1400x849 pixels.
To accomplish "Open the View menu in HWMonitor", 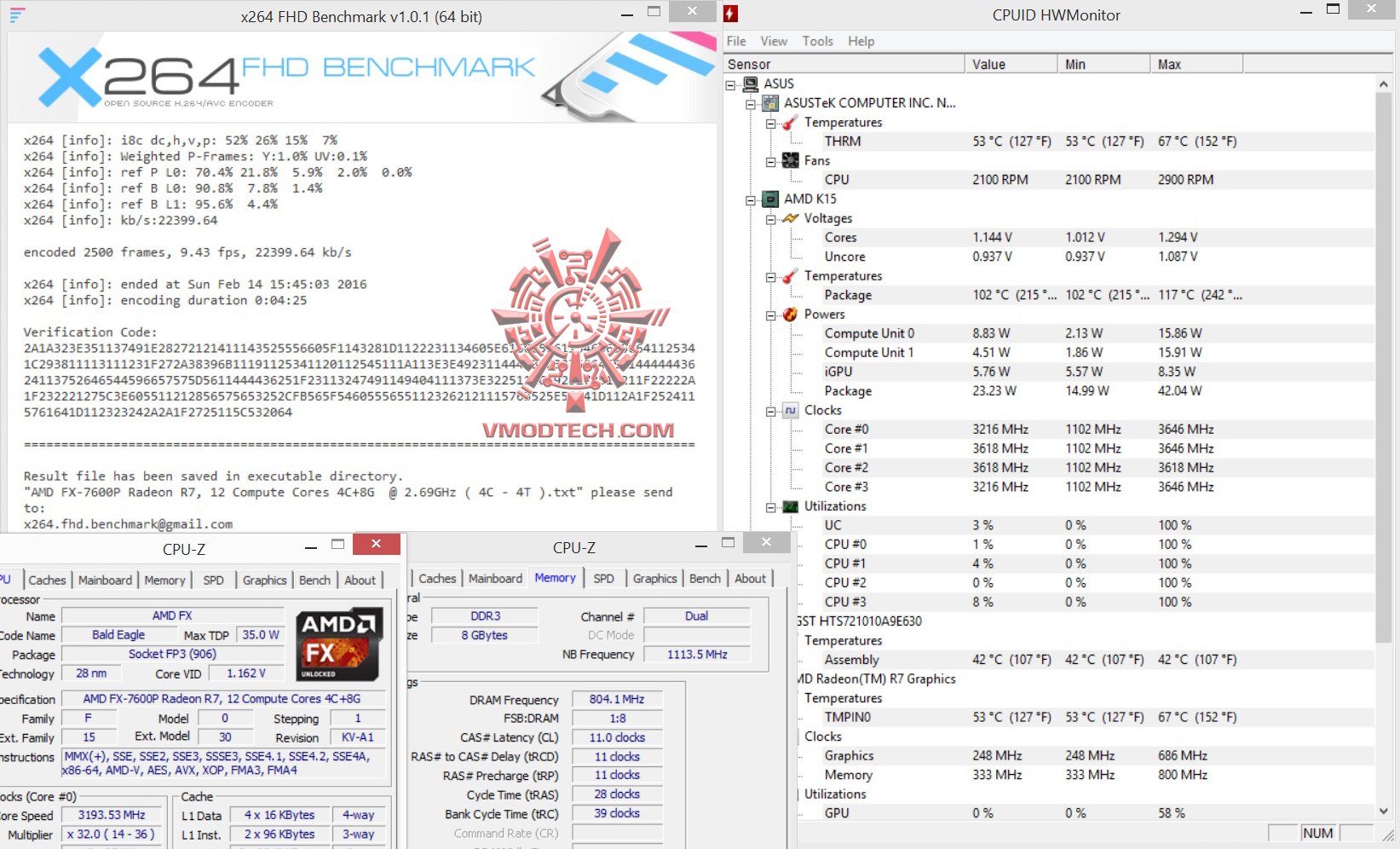I will 774,41.
